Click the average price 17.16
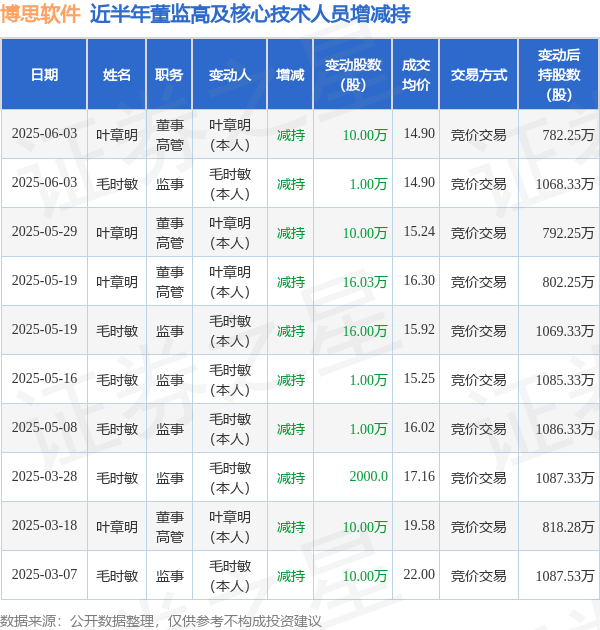This screenshot has height=630, width=600. click(x=419, y=477)
